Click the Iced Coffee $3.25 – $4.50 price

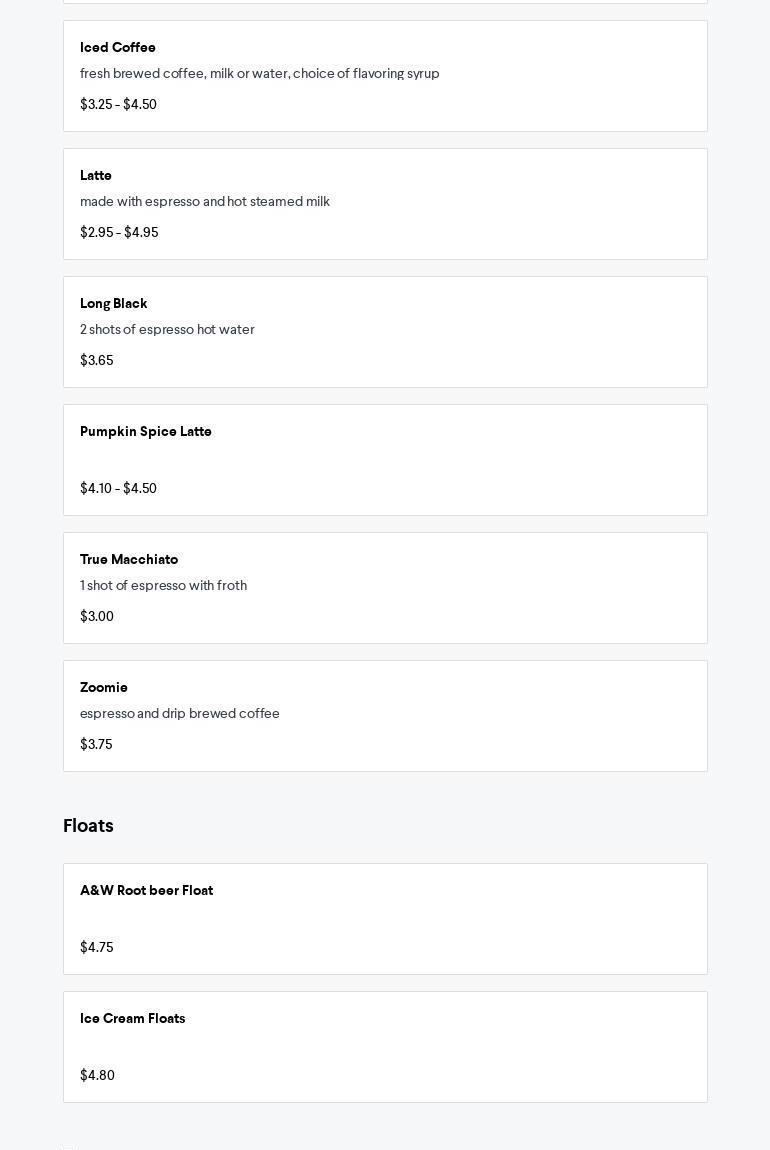click(118, 105)
